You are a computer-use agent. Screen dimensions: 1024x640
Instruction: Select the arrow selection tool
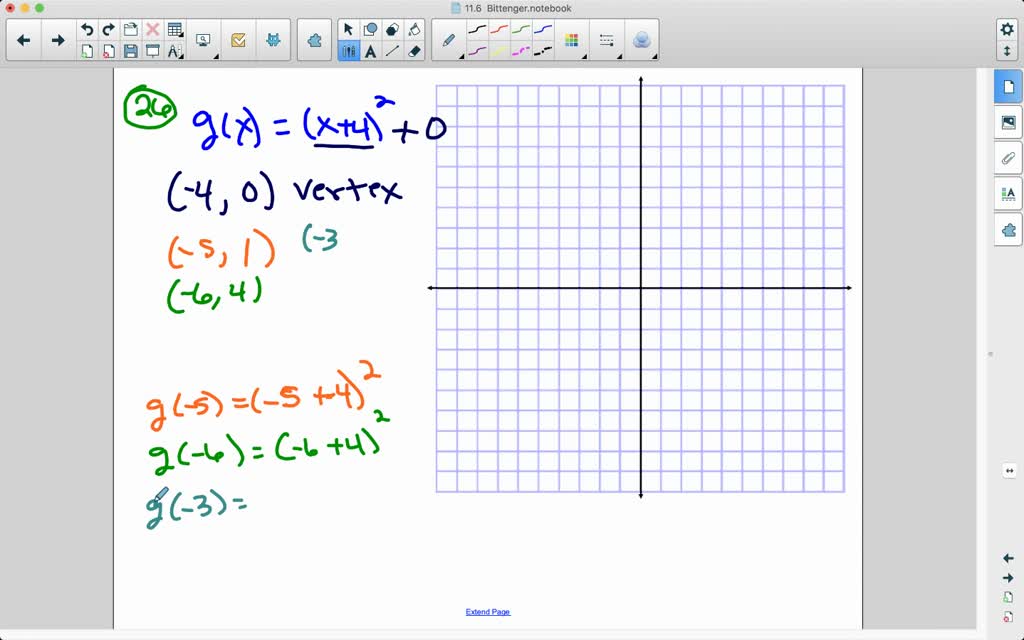[x=349, y=29]
